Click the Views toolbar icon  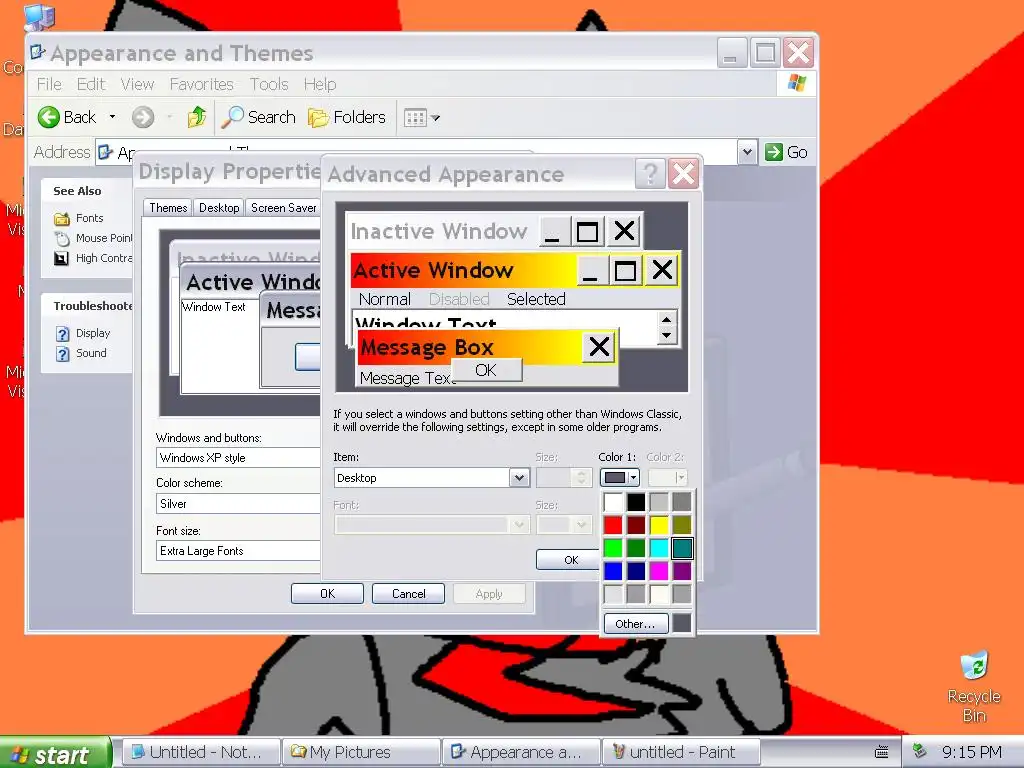[x=415, y=118]
